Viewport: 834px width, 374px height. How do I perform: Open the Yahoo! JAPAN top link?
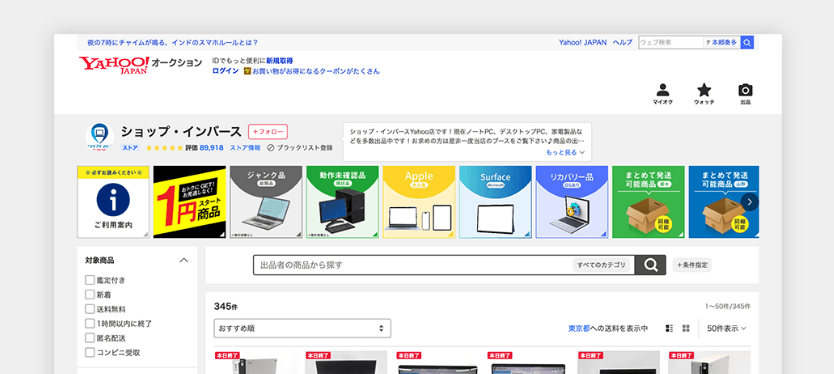point(582,43)
